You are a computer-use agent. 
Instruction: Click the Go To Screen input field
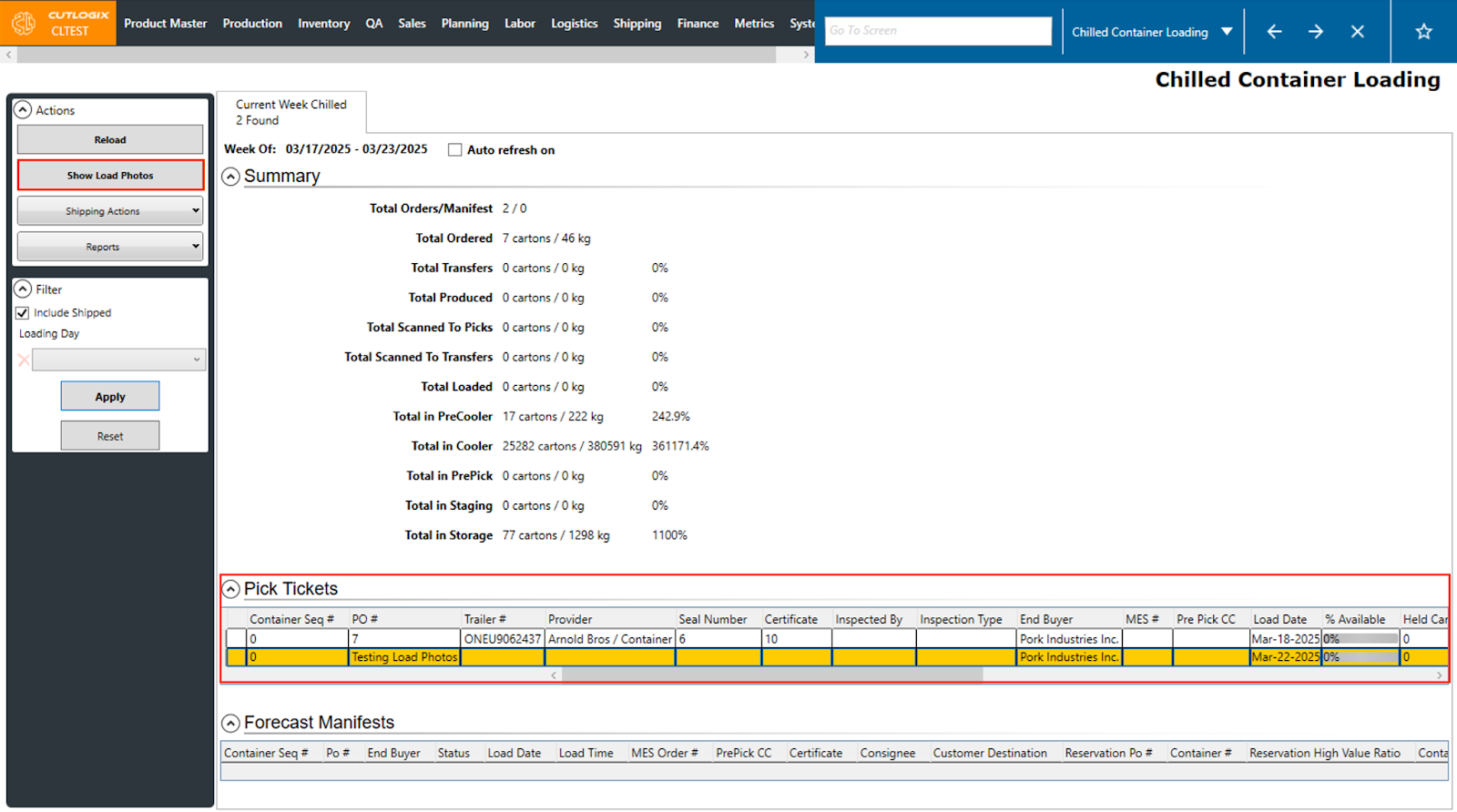938,31
